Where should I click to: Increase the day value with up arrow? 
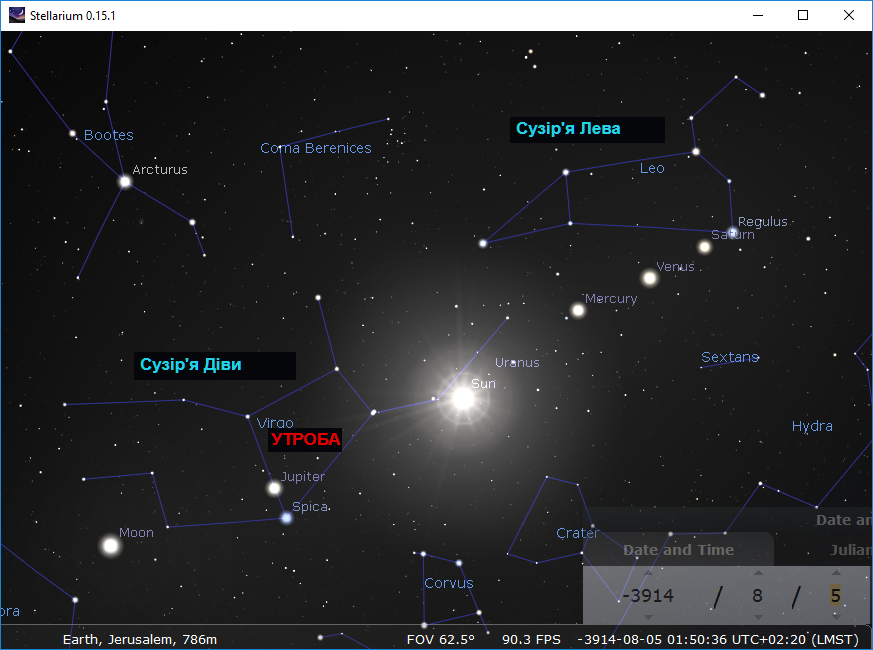[836, 573]
